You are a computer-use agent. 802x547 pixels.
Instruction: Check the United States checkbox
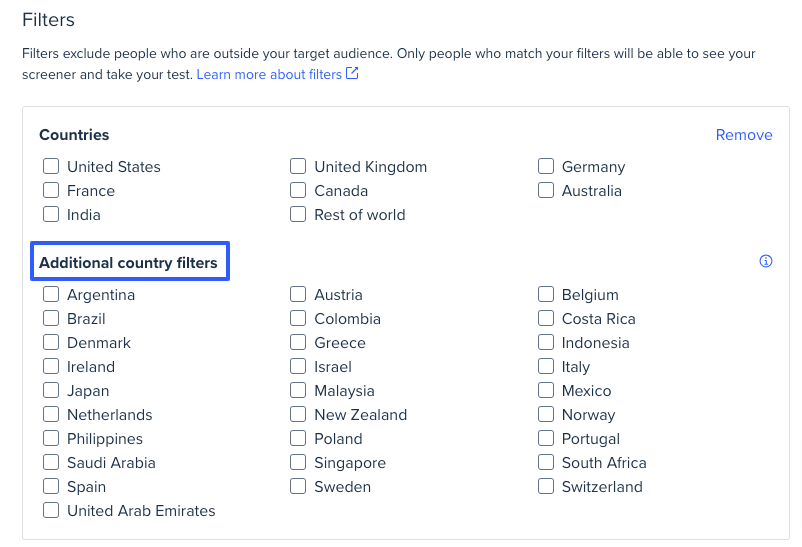[51, 166]
